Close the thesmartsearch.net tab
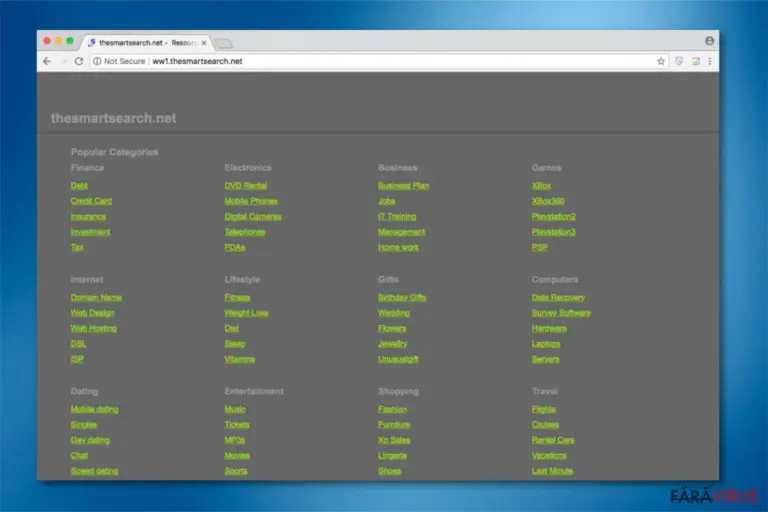Screen dimensions: 768x512 [204, 43]
